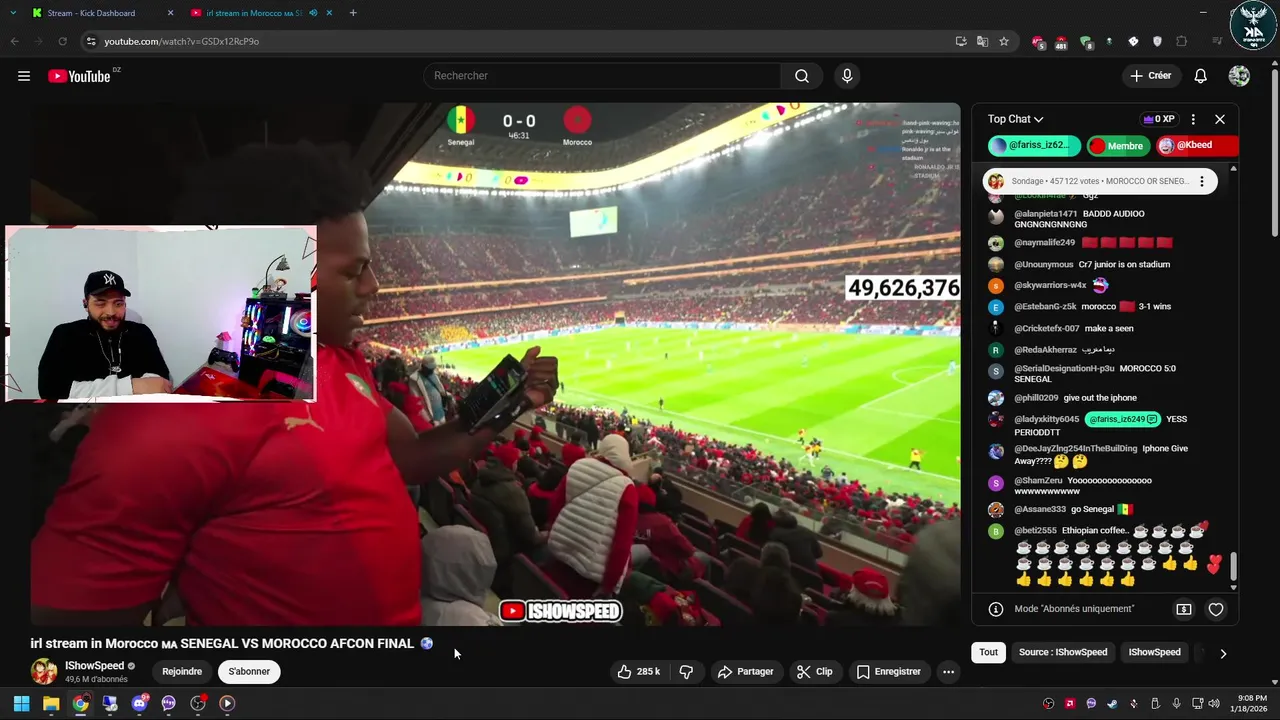Open the tab search dropdown arrow
The height and width of the screenshot is (720, 1280).
pos(13,13)
